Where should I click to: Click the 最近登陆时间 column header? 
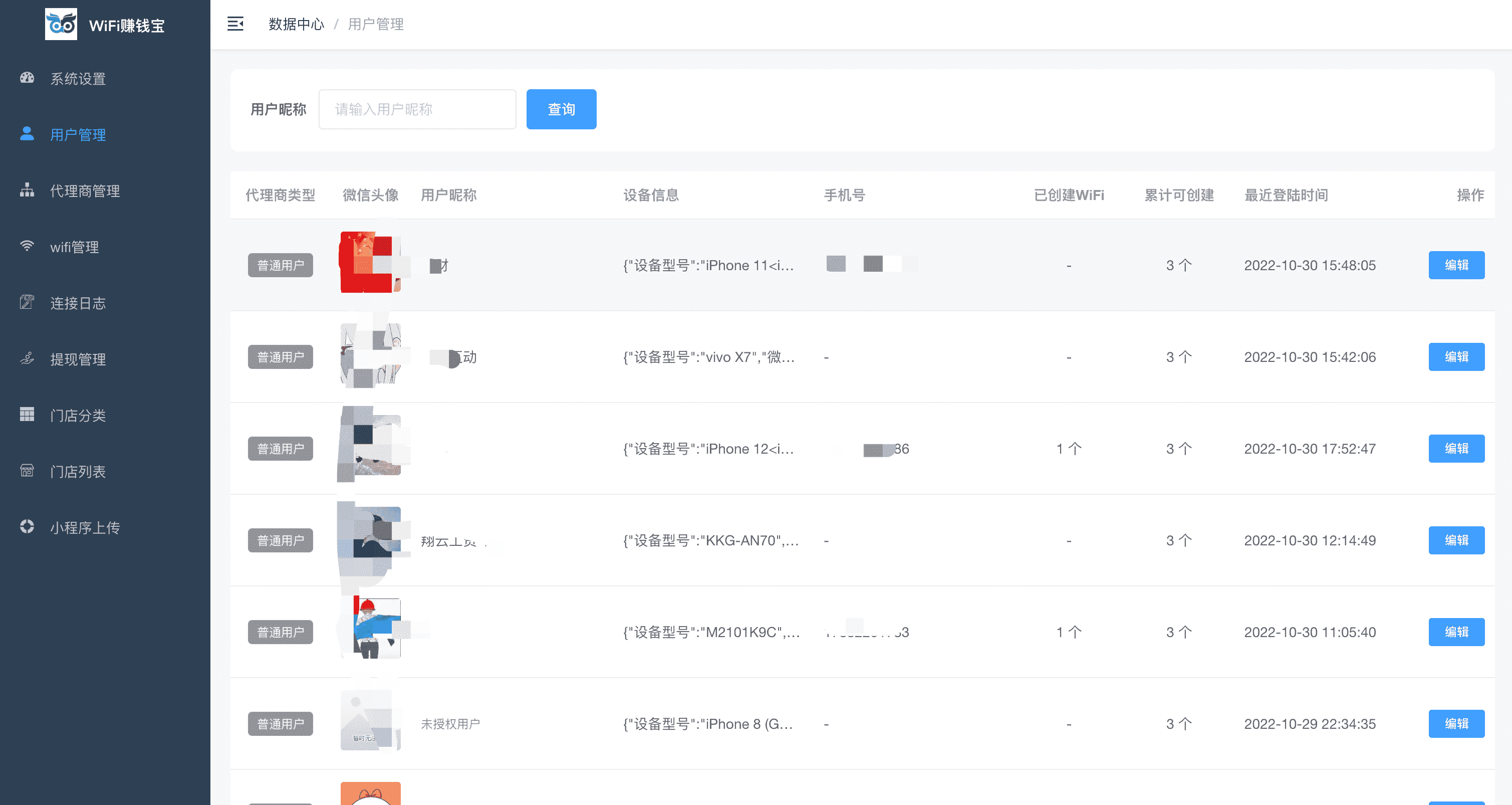1286,195
